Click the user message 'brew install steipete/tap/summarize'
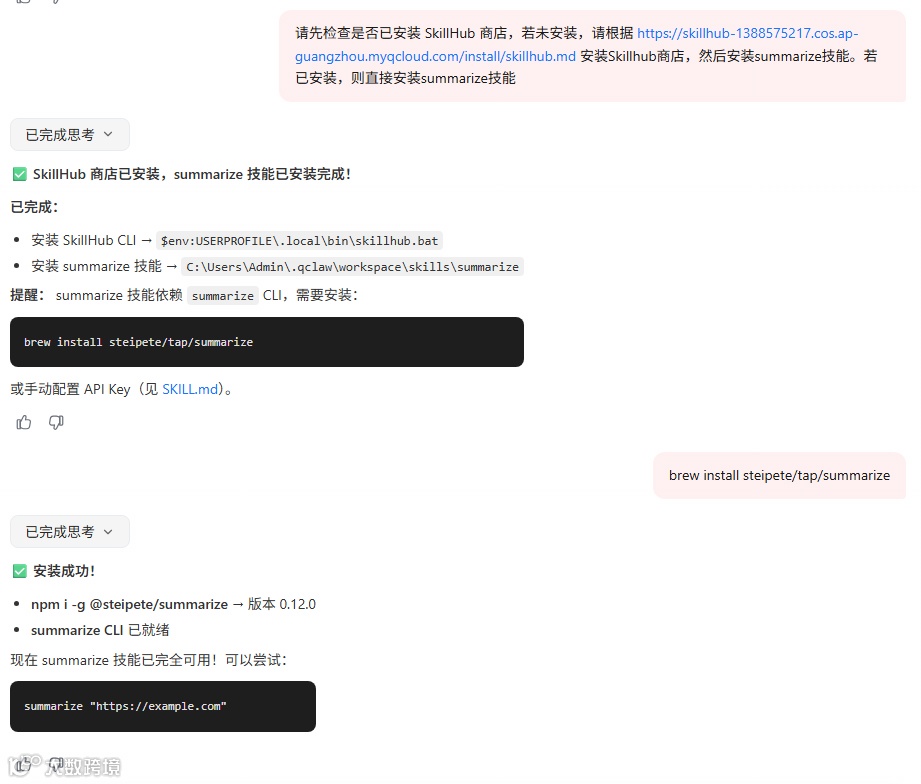The width and height of the screenshot is (921, 784). (779, 475)
